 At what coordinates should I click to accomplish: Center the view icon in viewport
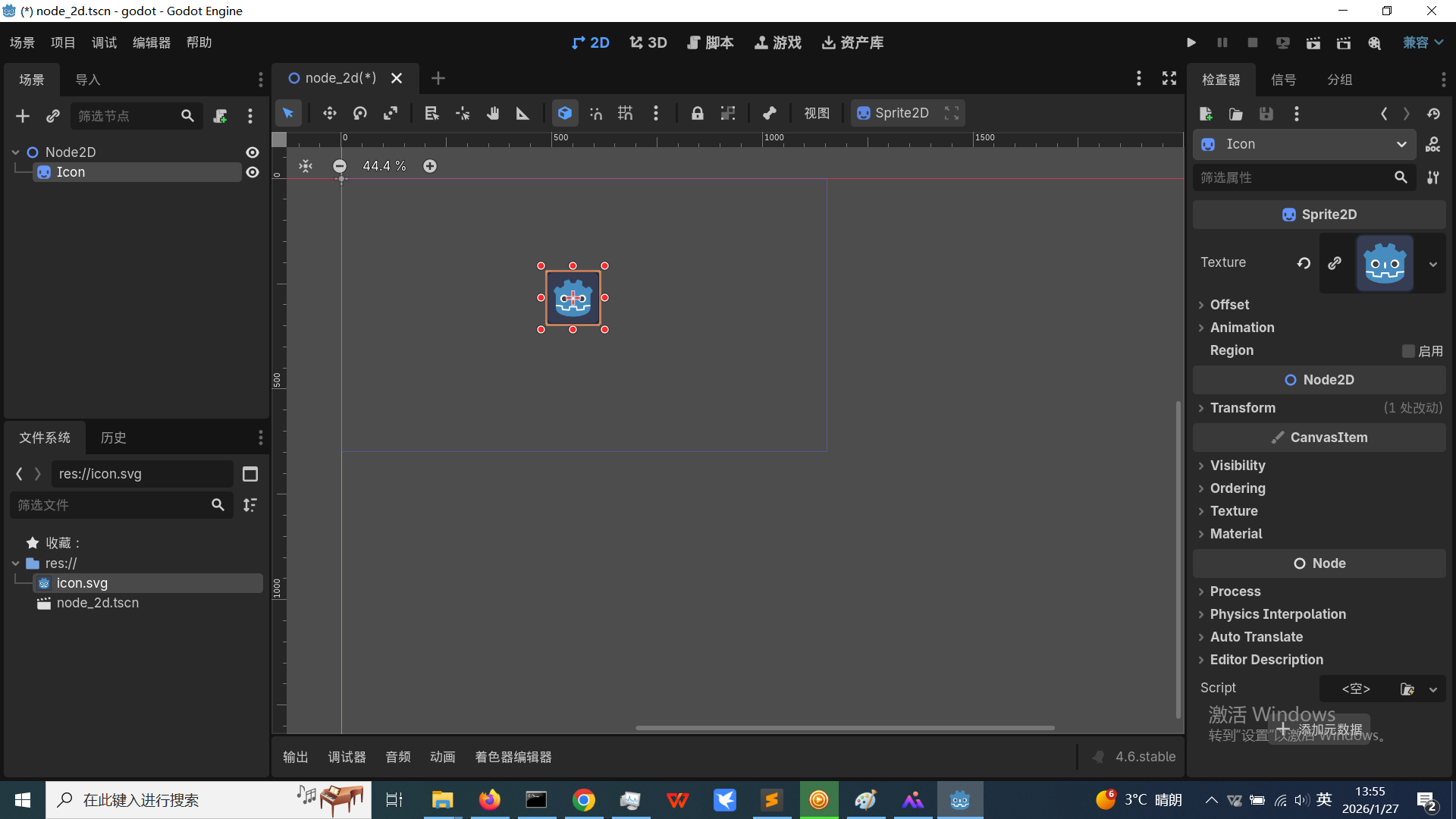(x=306, y=166)
